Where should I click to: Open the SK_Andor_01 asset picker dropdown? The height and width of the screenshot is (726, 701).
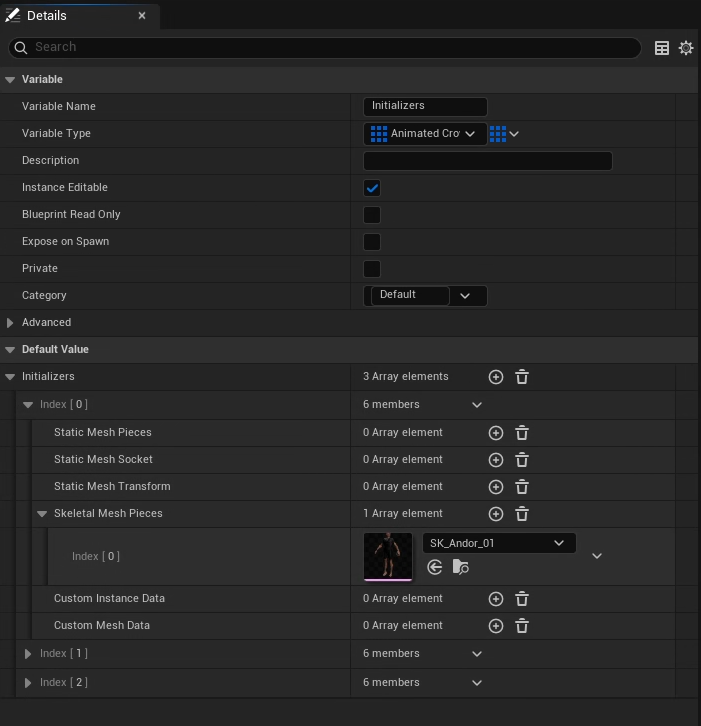coord(498,543)
